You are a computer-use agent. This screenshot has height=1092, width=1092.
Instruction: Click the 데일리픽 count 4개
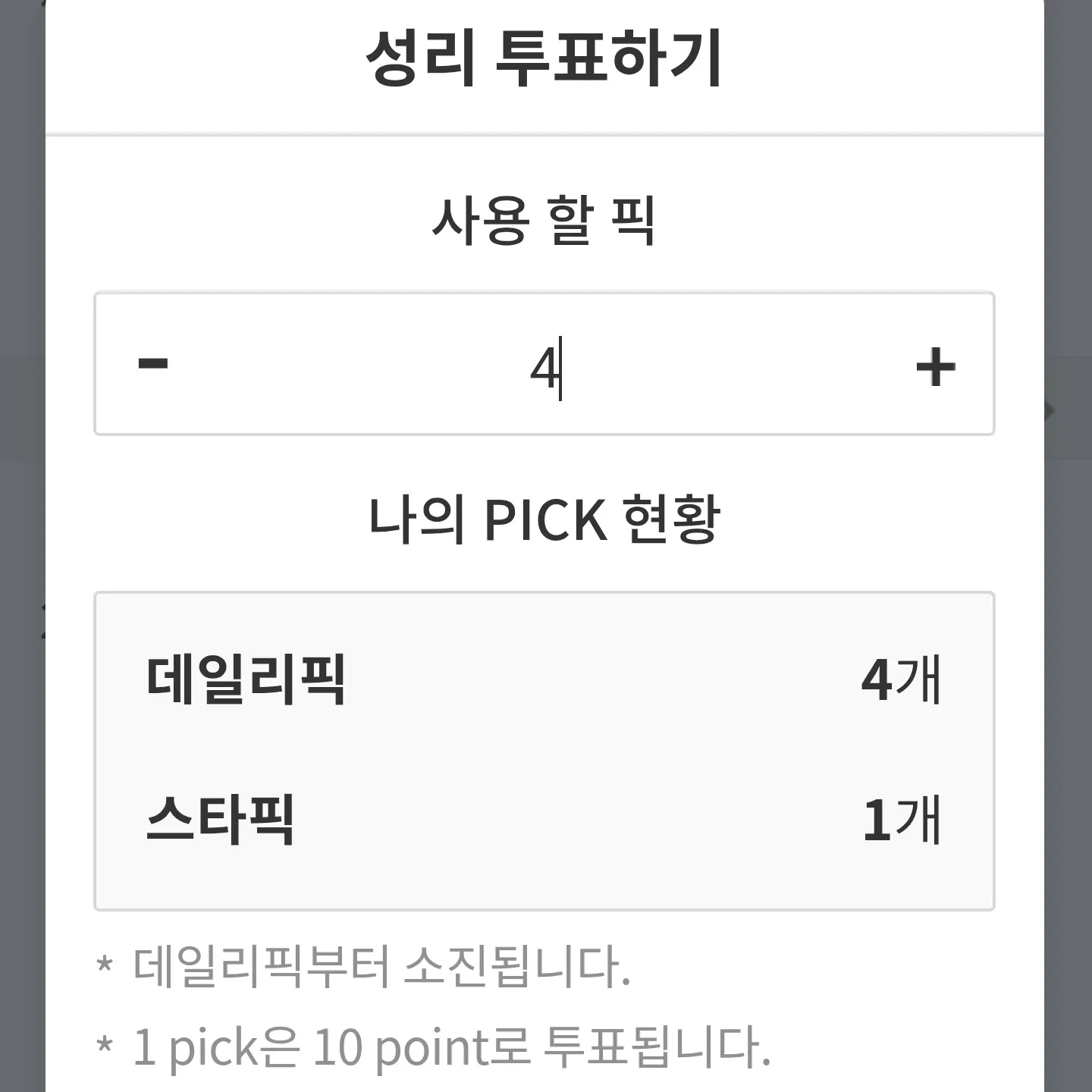click(x=901, y=679)
